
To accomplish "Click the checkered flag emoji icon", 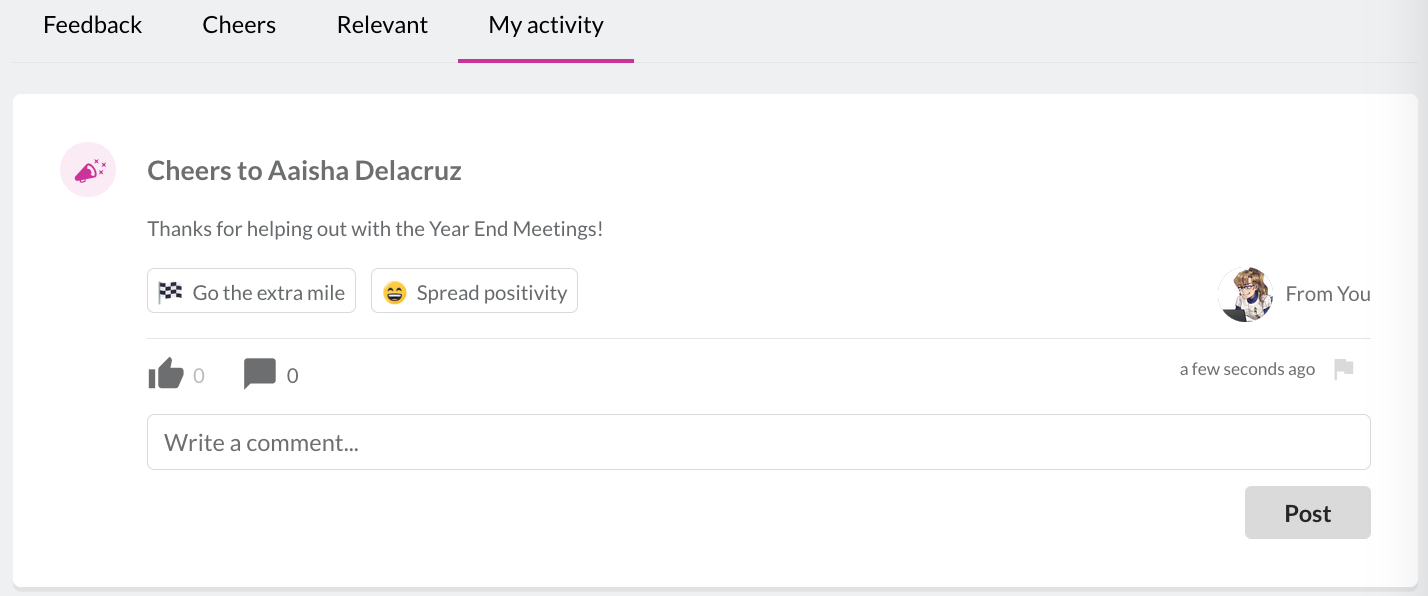I will click(x=171, y=292).
